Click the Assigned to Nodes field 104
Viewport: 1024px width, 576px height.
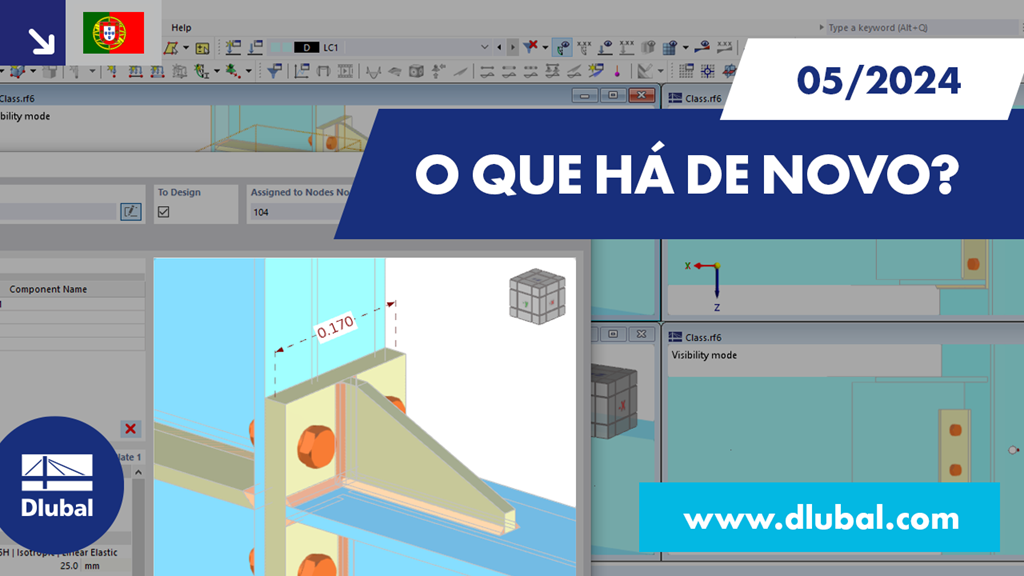(299, 212)
